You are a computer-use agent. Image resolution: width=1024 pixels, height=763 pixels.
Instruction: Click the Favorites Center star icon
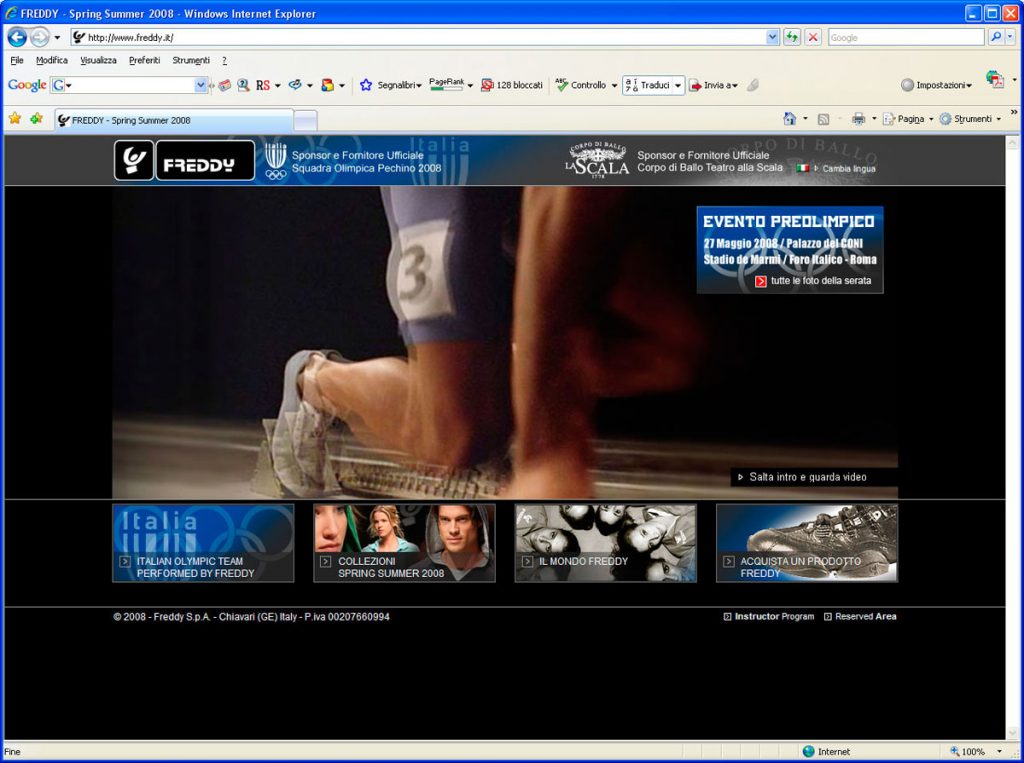click(15, 118)
